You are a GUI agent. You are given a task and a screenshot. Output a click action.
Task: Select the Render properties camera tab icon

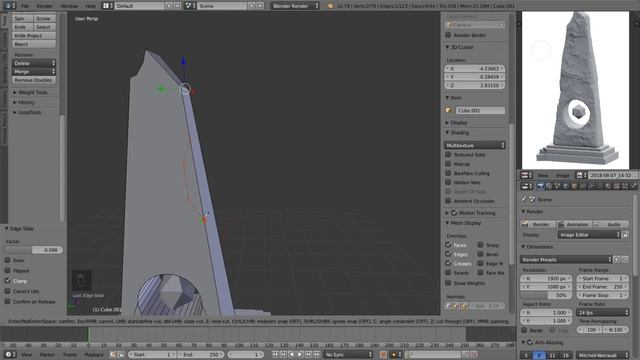(x=540, y=186)
